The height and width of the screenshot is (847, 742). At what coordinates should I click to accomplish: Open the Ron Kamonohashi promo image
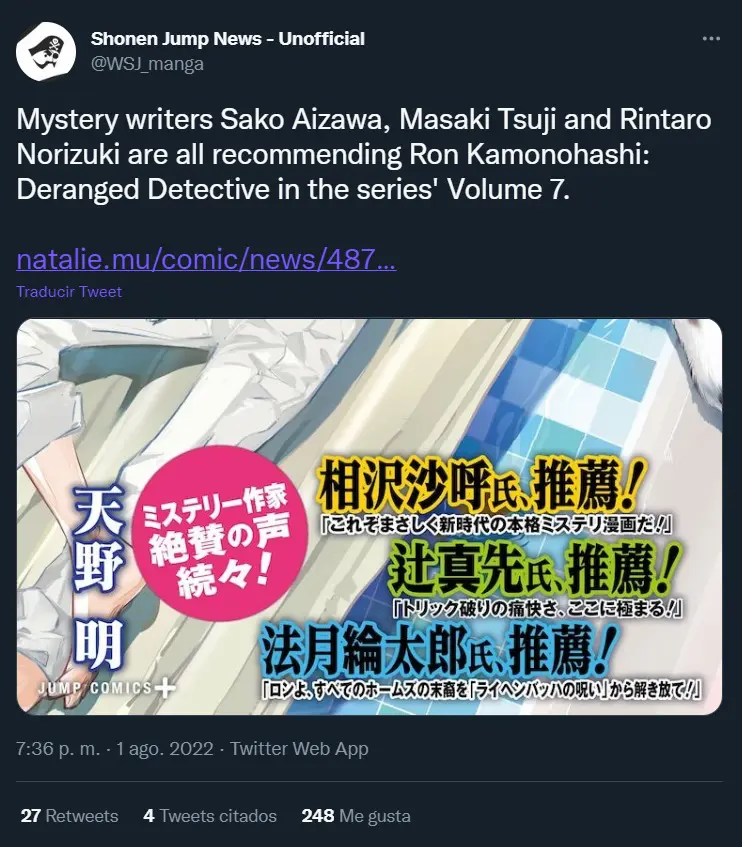tap(369, 517)
